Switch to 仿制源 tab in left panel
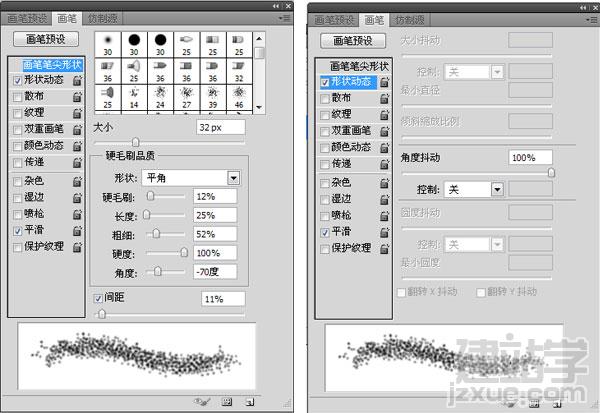This screenshot has width=600, height=413. coord(103,18)
